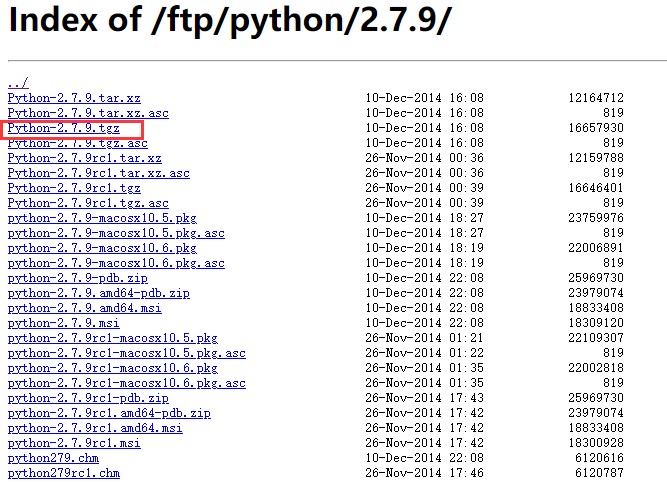This screenshot has height=482, width=667.
Task: Select file size 22006891
Action: point(596,248)
